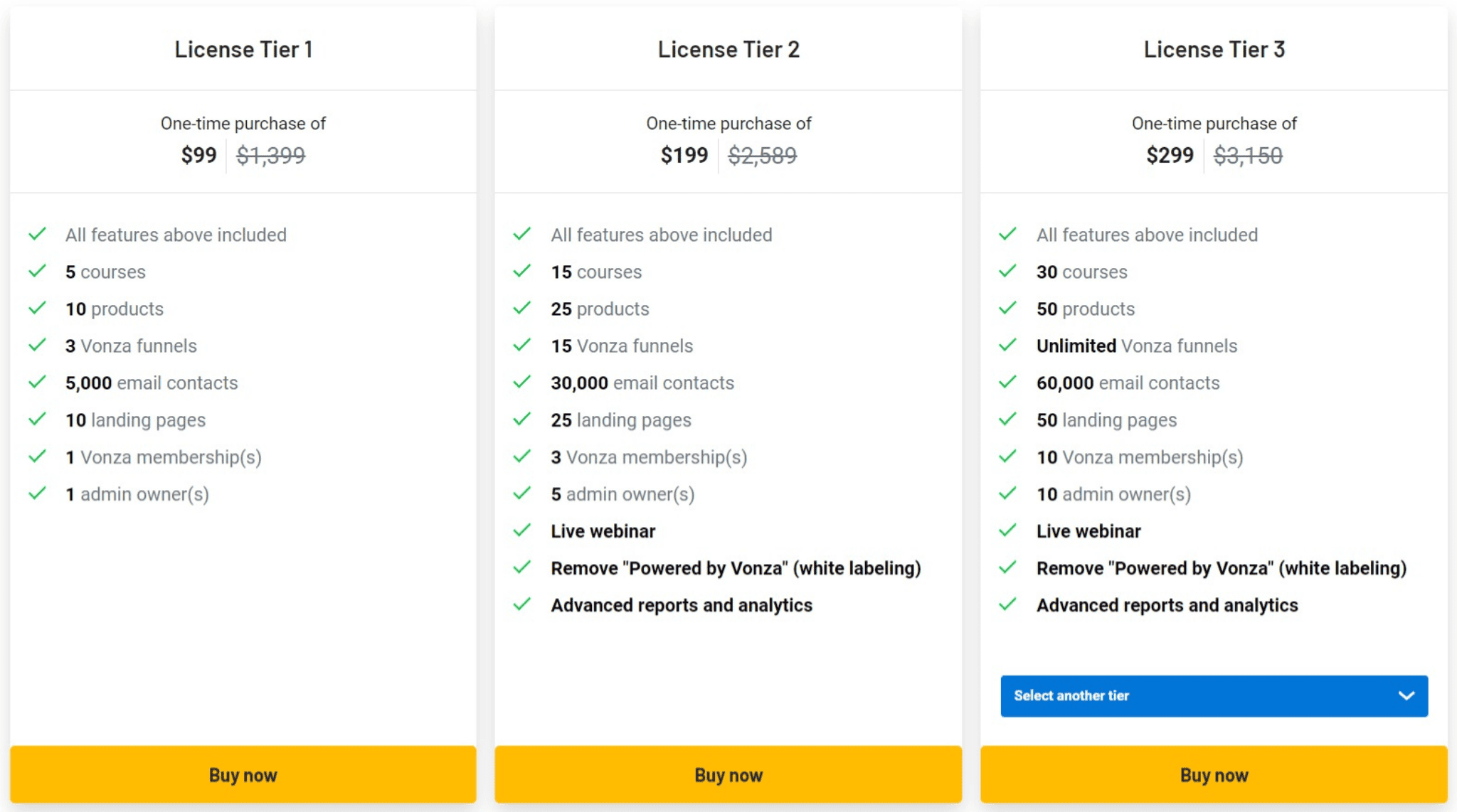Click Tier 2 'Live webinar' text
The image size is (1457, 812).
tap(603, 531)
